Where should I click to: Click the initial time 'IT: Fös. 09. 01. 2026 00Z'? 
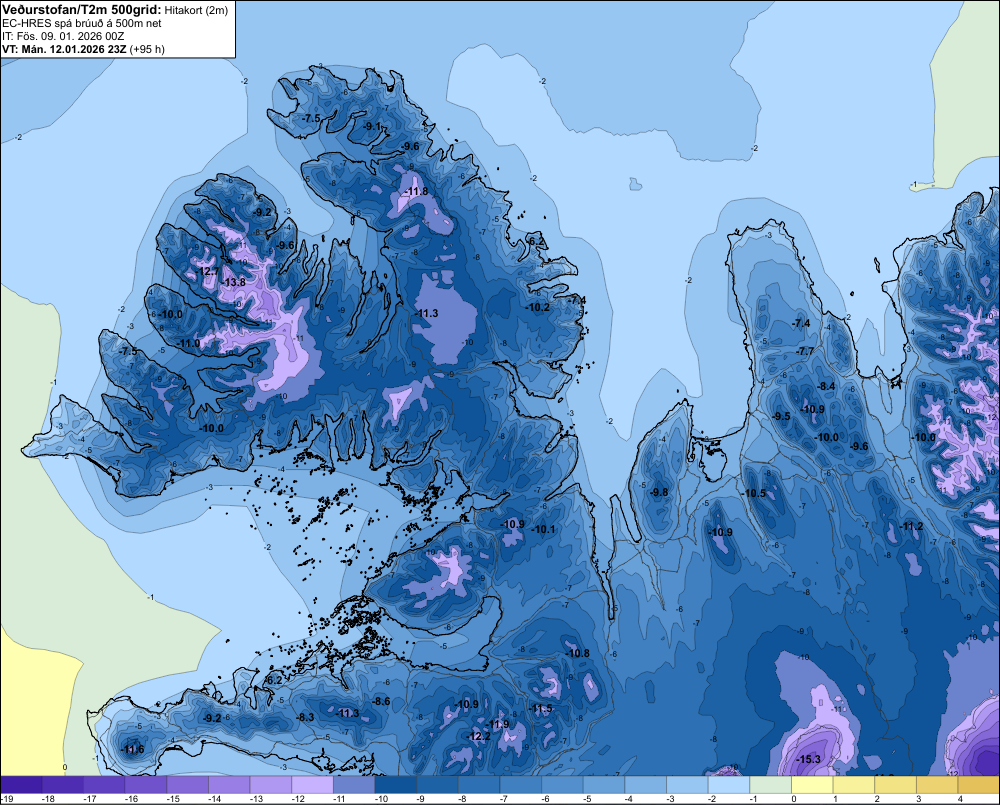point(63,36)
